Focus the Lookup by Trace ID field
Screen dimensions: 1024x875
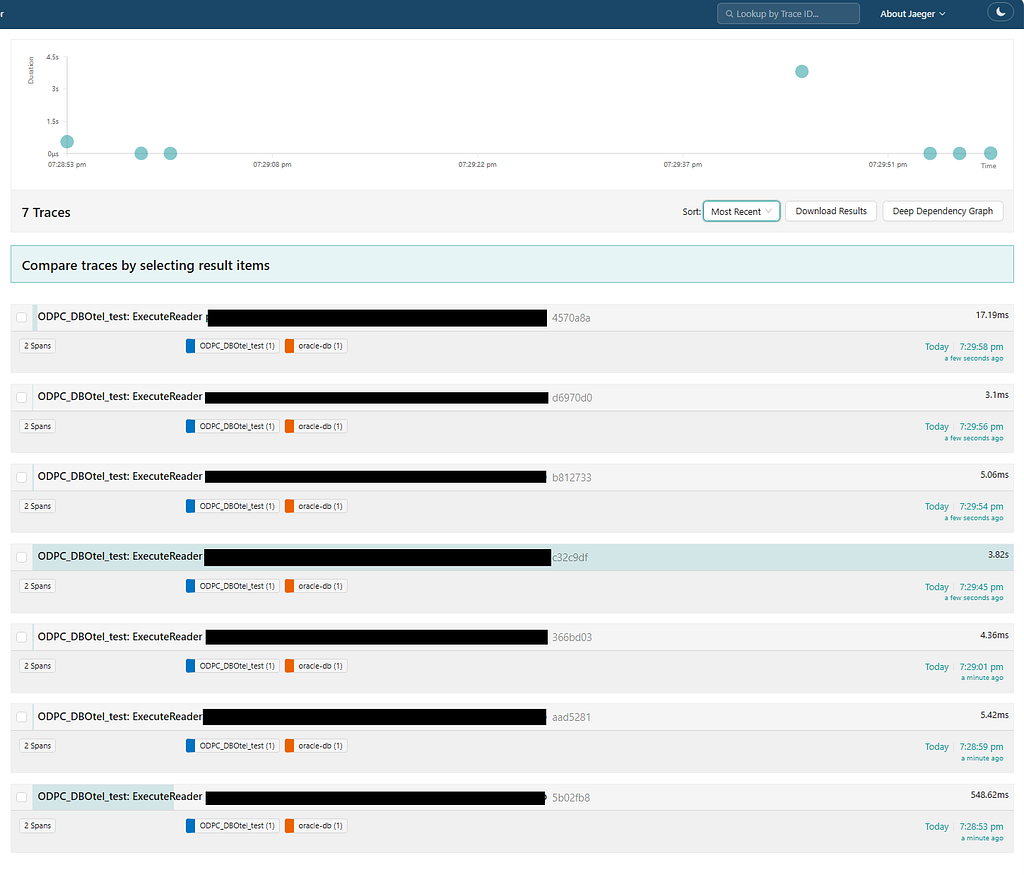(x=788, y=14)
